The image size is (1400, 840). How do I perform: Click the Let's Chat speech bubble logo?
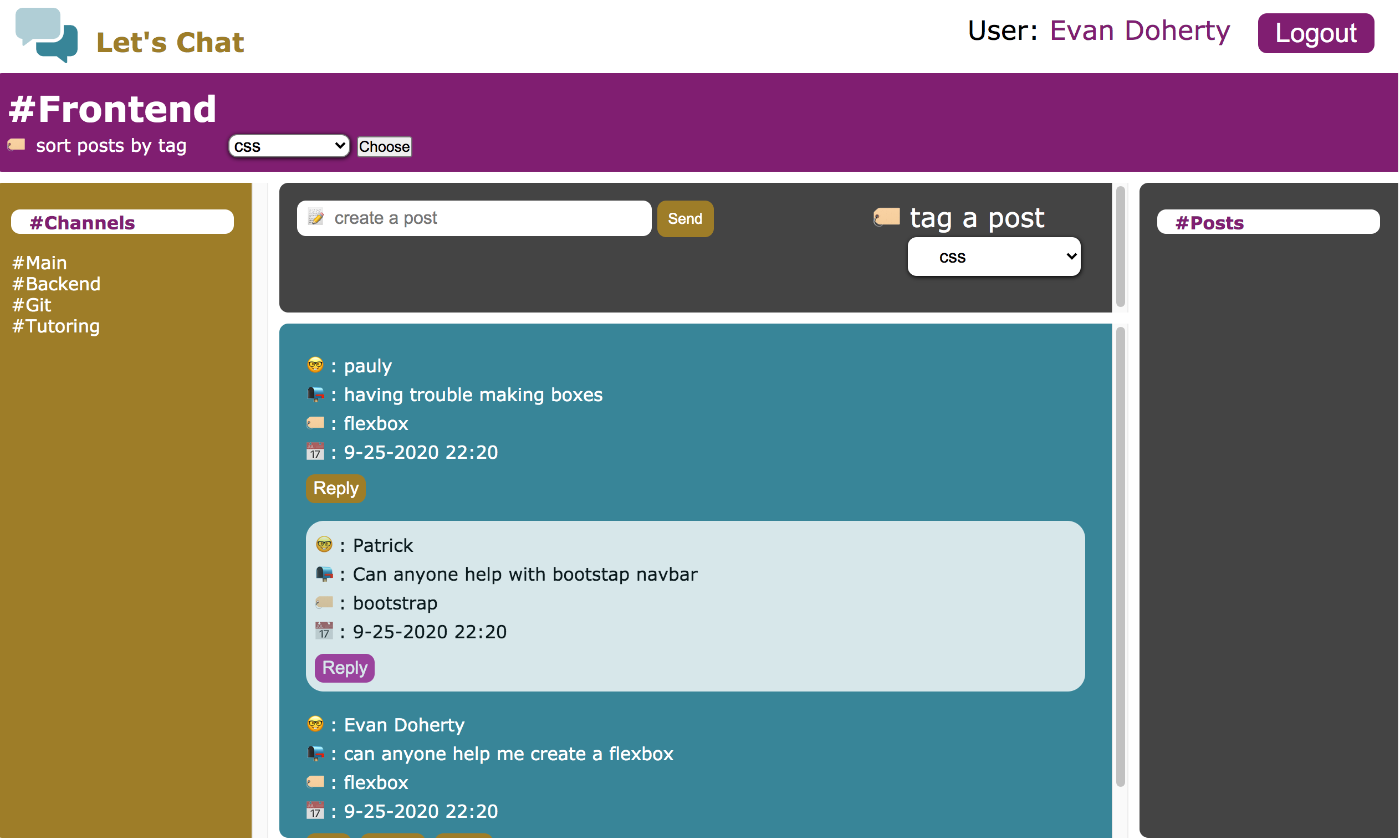(47, 35)
